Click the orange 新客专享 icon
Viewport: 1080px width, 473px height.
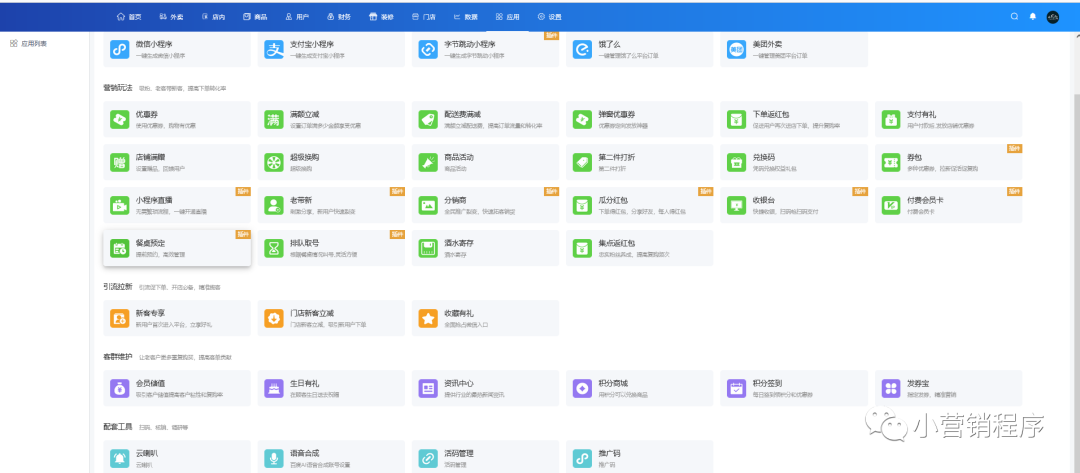coord(120,318)
